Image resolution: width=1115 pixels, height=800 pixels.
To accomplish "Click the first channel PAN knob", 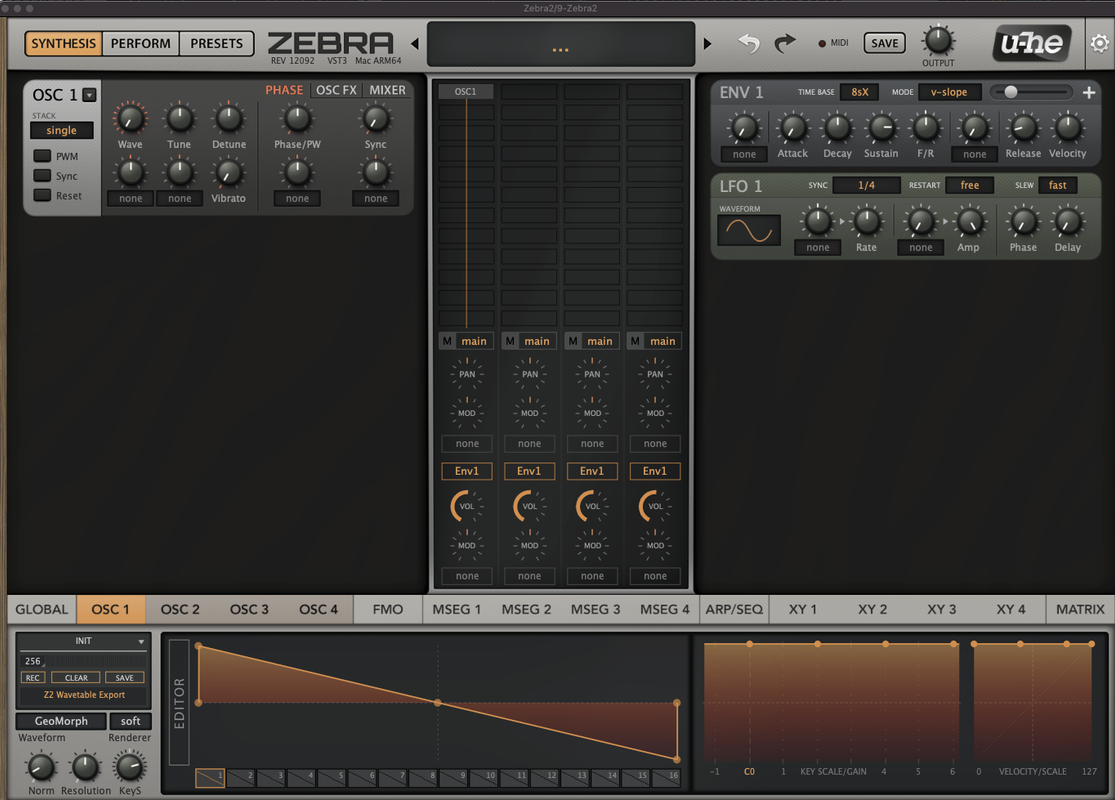I will tap(467, 374).
